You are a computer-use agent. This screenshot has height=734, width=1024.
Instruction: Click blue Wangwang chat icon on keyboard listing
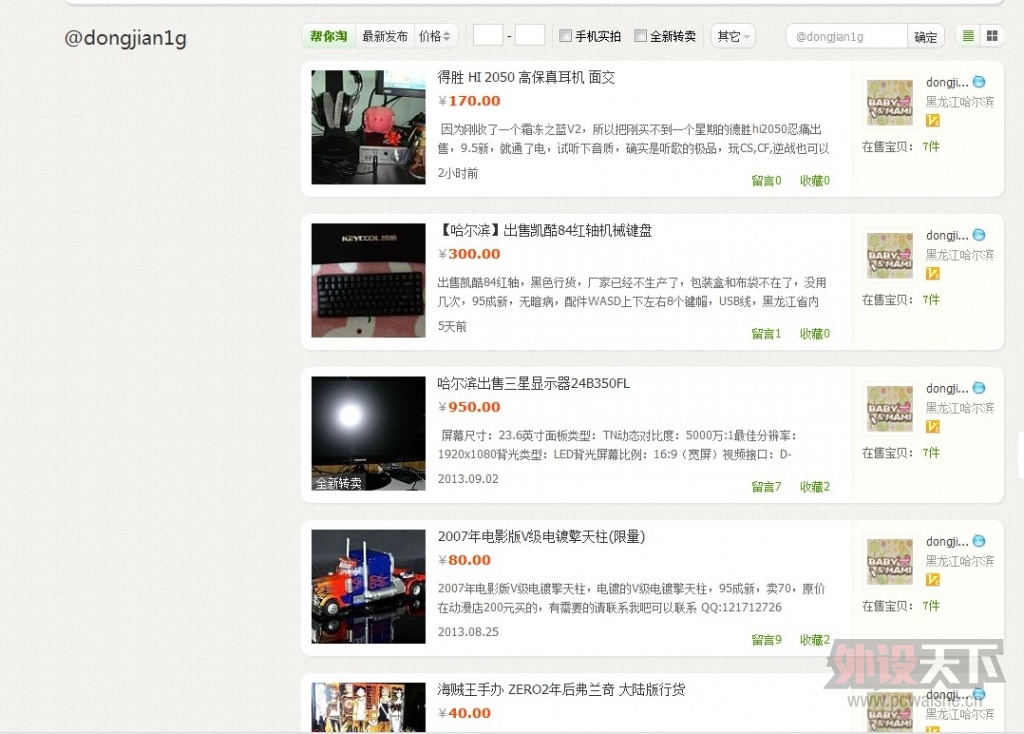pyautogui.click(x=979, y=234)
